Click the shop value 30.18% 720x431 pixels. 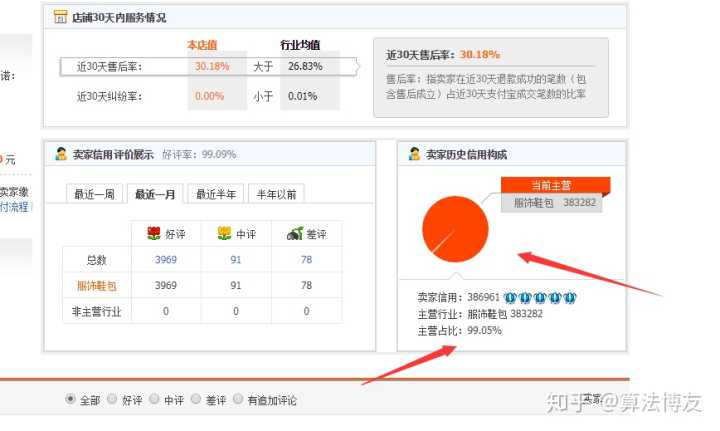pos(212,66)
